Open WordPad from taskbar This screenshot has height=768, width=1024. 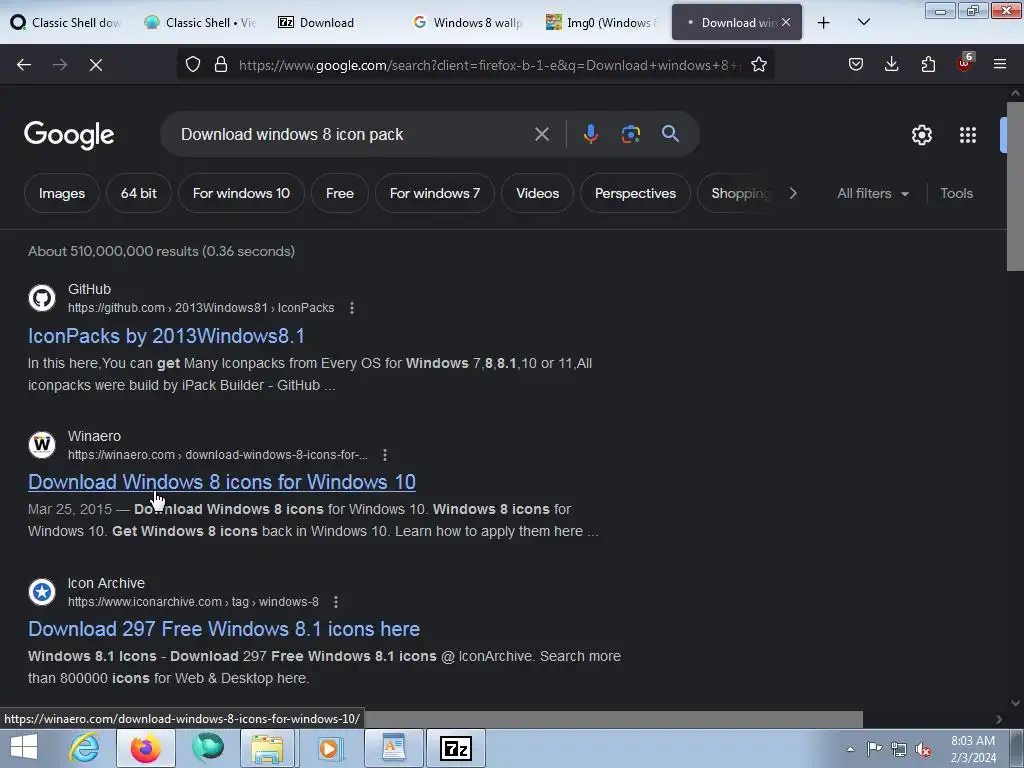(394, 748)
